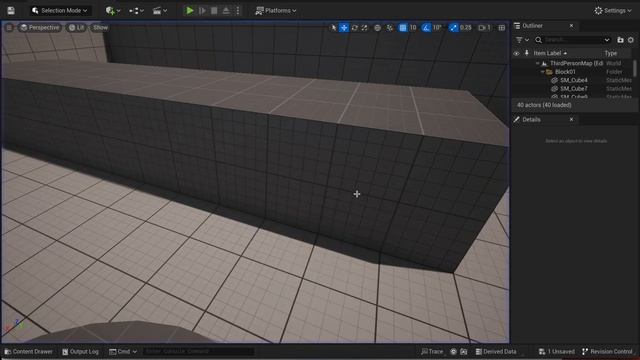
Task: Activate the Rotate tool
Action: 354,28
